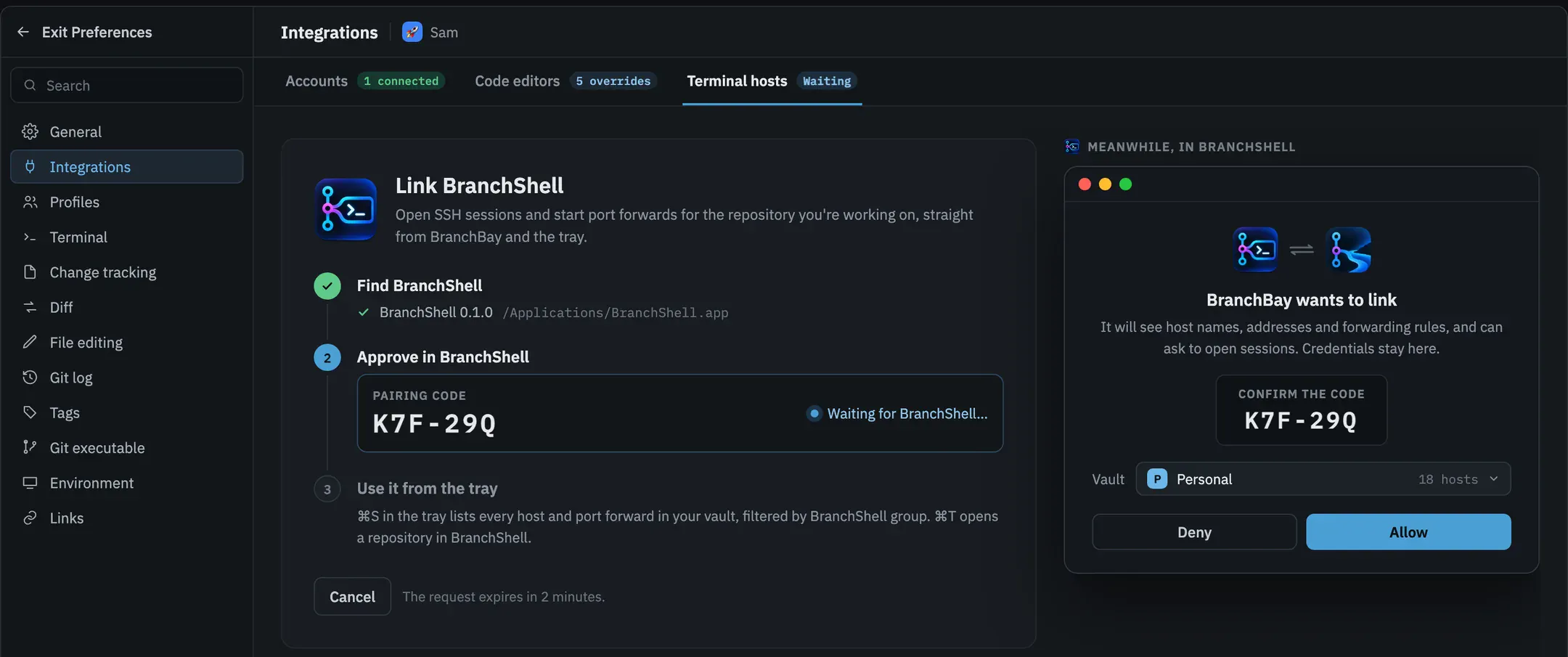
Task: Click the '/Applications/BranchShell.app' path text
Action: pyautogui.click(x=616, y=313)
